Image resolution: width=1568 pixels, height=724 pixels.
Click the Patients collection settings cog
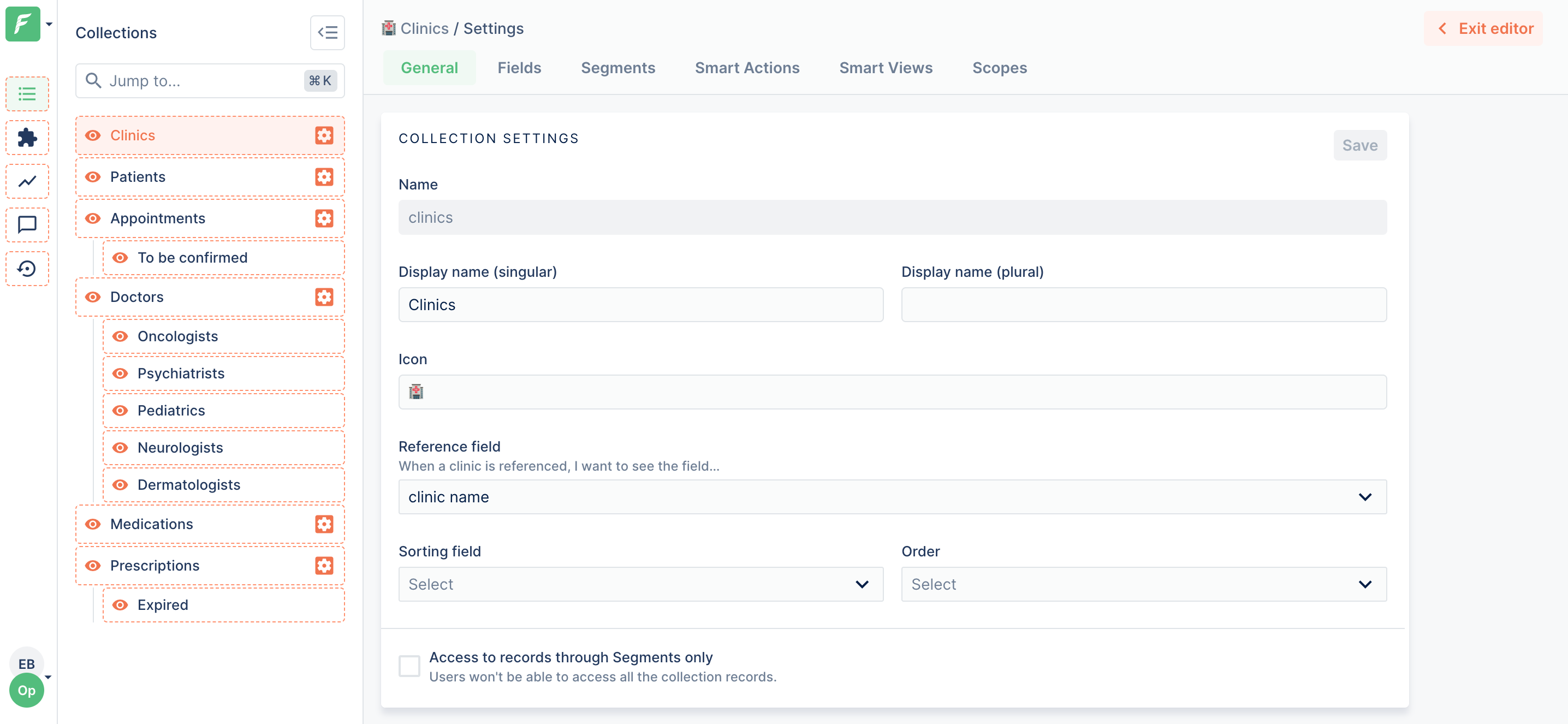(324, 176)
